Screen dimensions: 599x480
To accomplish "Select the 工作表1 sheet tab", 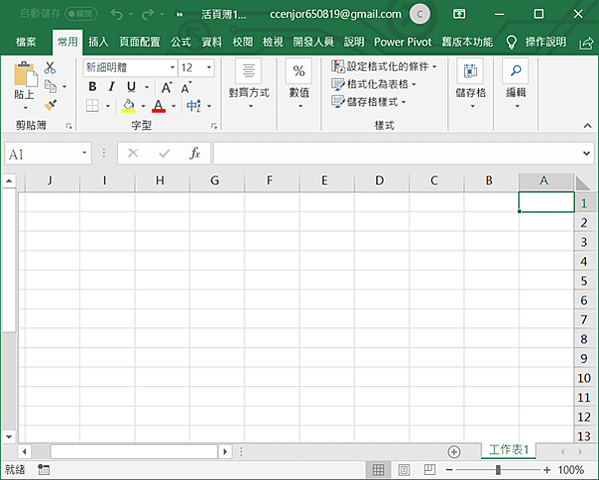I will point(508,450).
